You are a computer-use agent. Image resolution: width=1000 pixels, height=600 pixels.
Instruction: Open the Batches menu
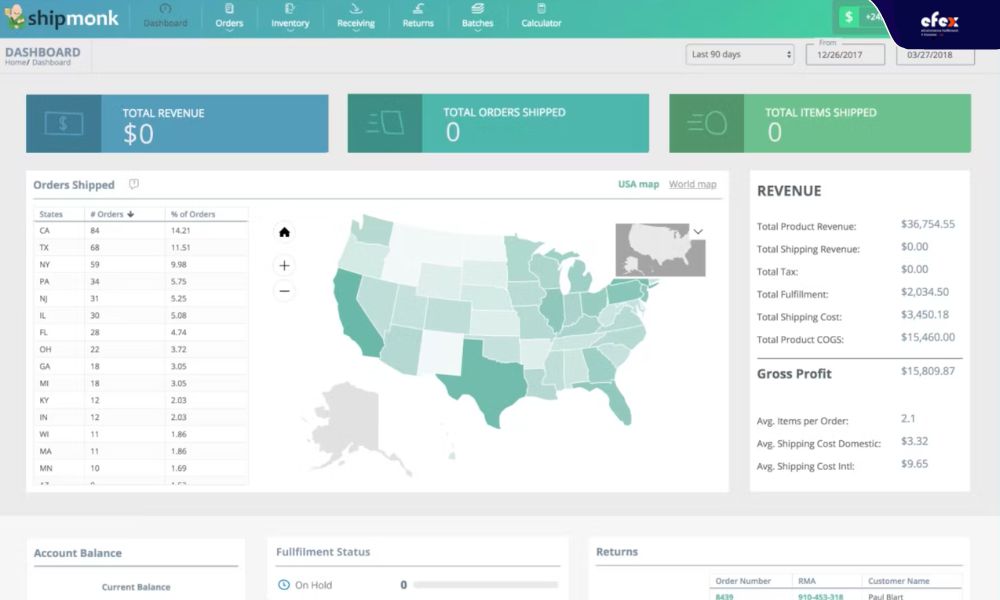478,17
